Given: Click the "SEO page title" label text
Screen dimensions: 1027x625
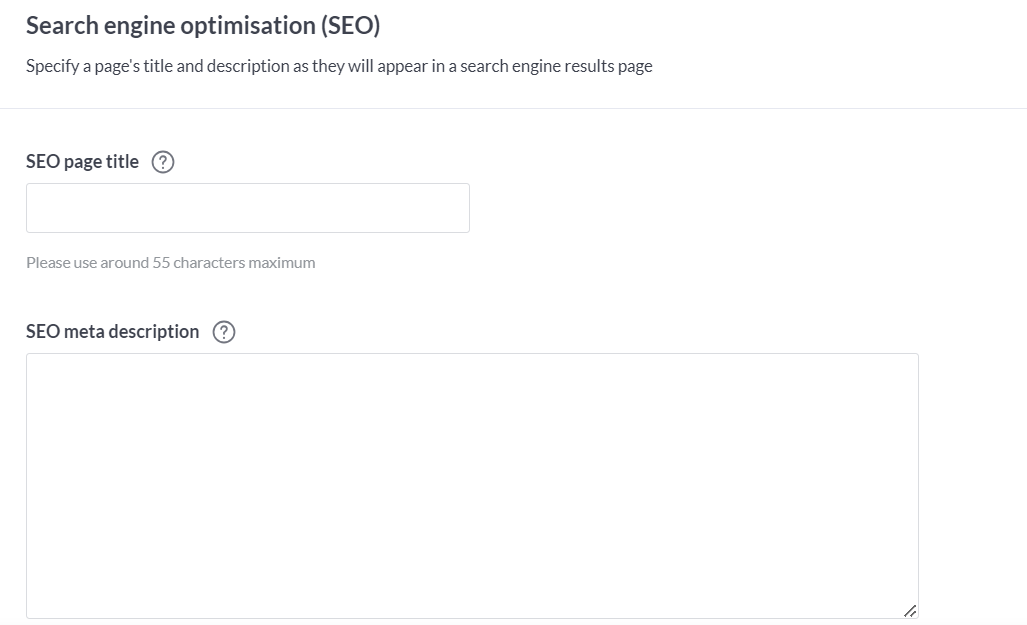Looking at the screenshot, I should point(82,162).
